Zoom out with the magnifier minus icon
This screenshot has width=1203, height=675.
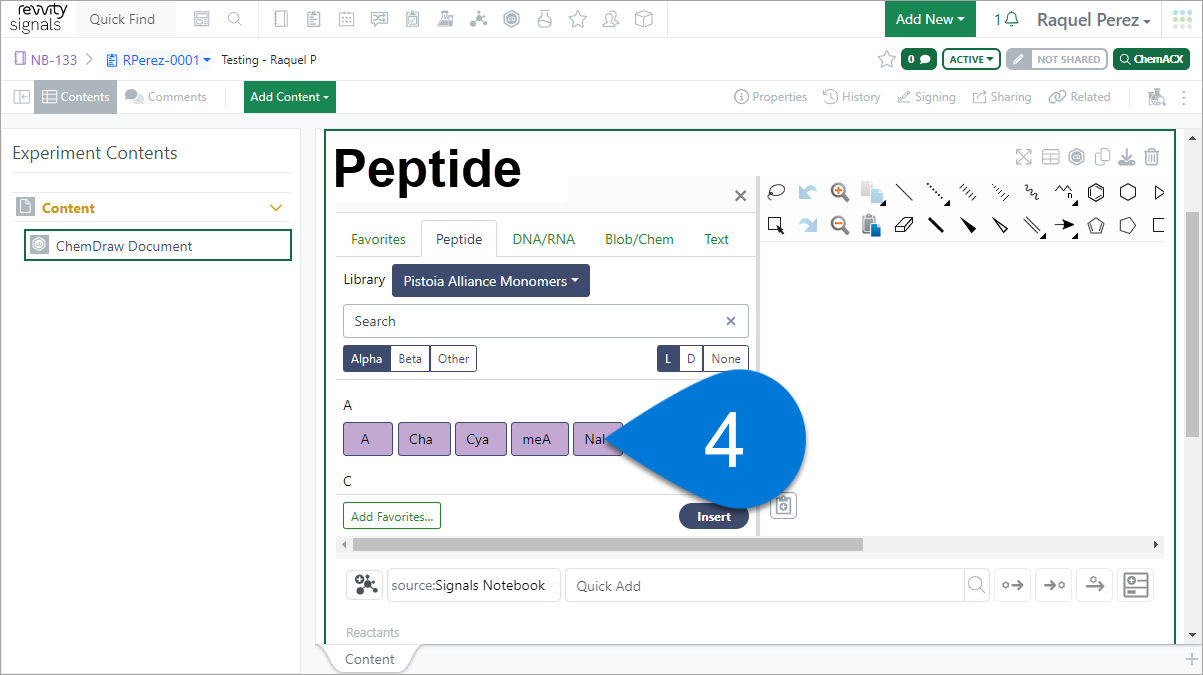[840, 225]
